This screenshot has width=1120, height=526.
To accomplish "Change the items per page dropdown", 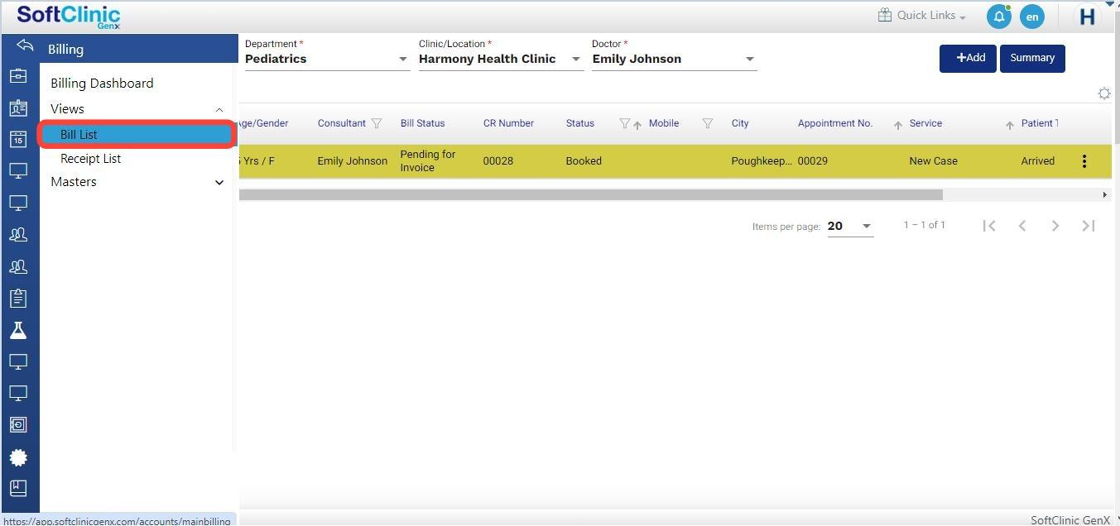I will [850, 226].
